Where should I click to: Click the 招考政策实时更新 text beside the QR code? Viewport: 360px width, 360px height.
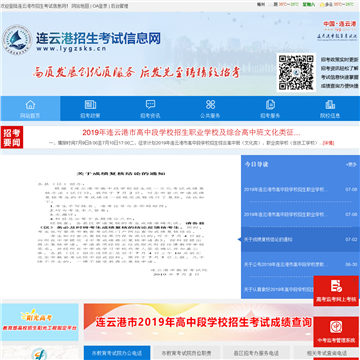click(340, 59)
